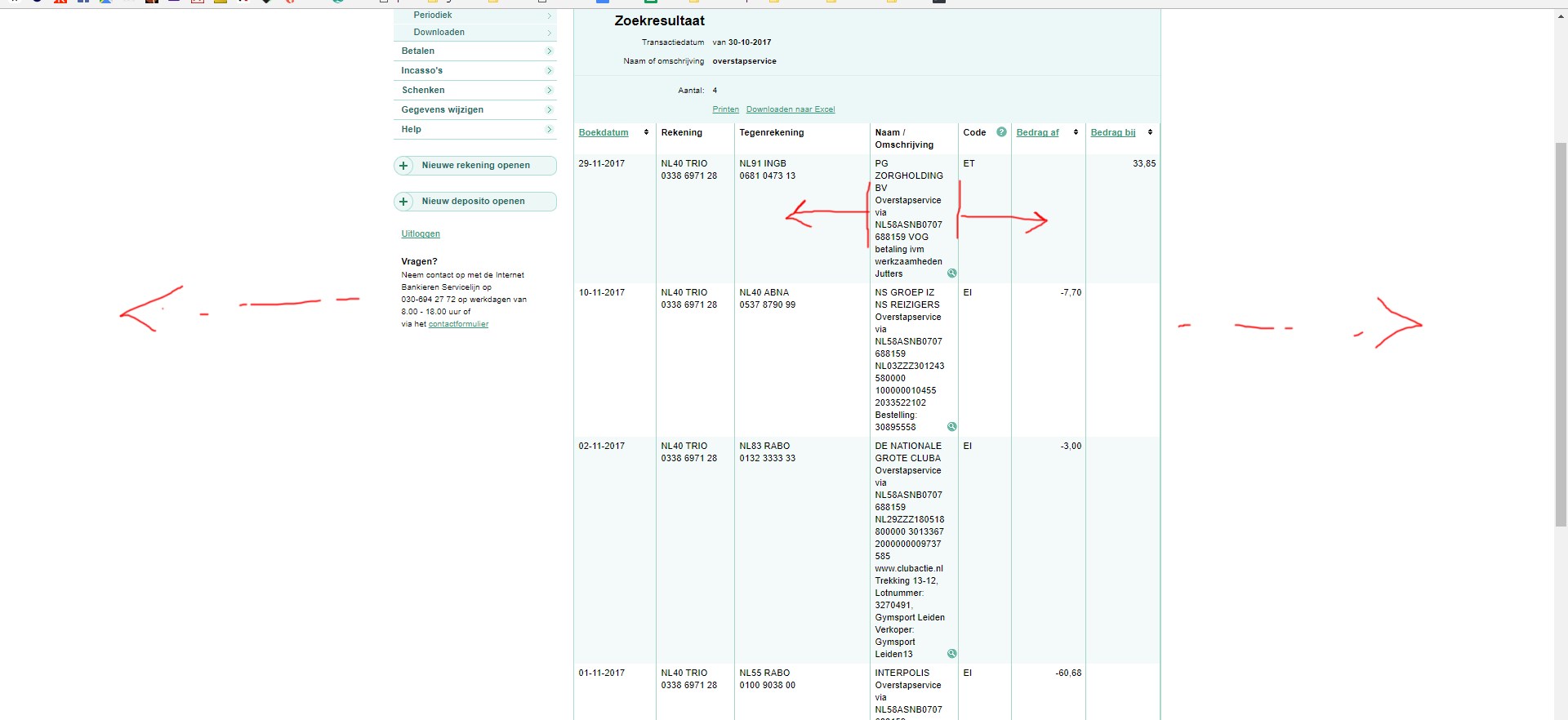Click counter account NL40 ABNA 0537 8790 99

coord(768,299)
